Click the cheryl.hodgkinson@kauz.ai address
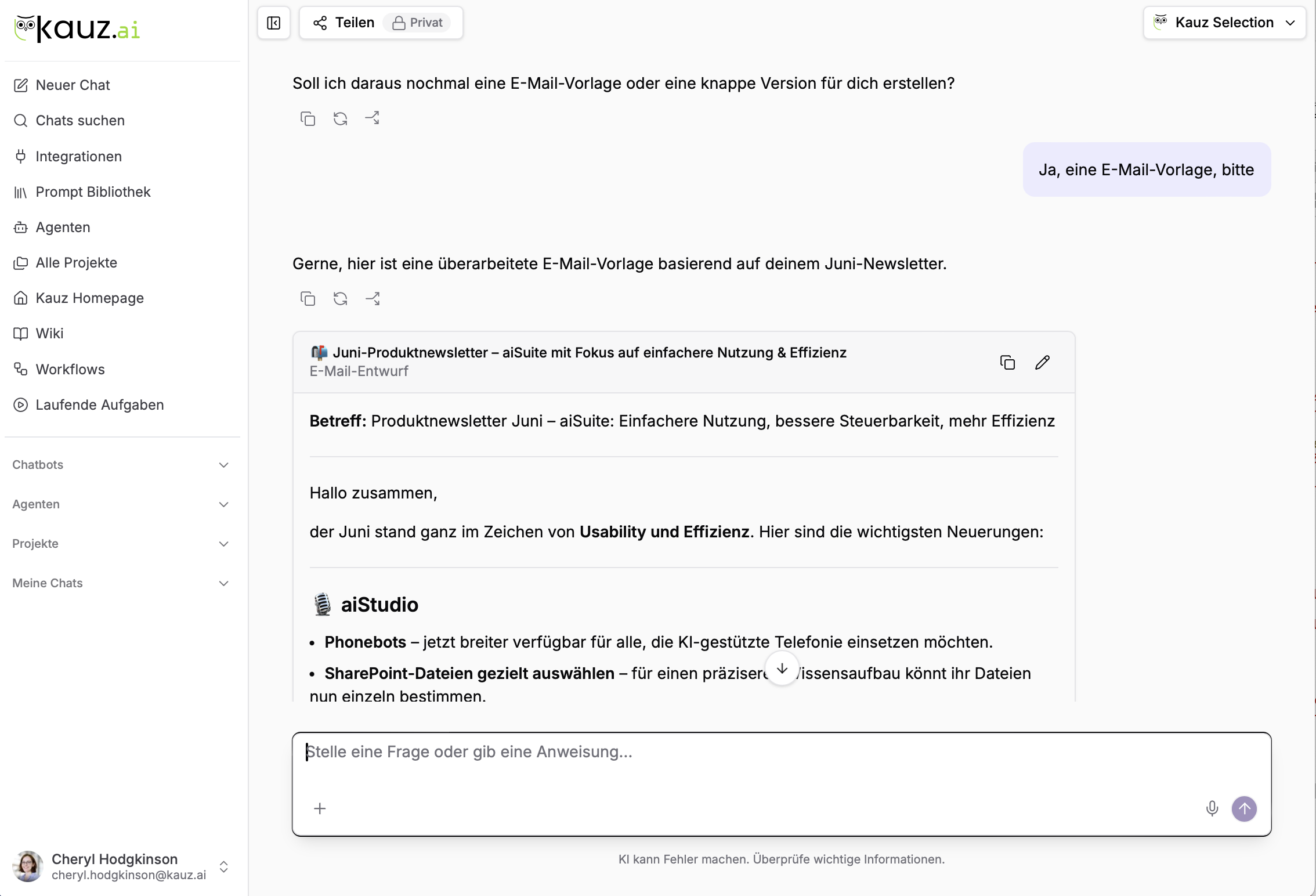 [129, 875]
